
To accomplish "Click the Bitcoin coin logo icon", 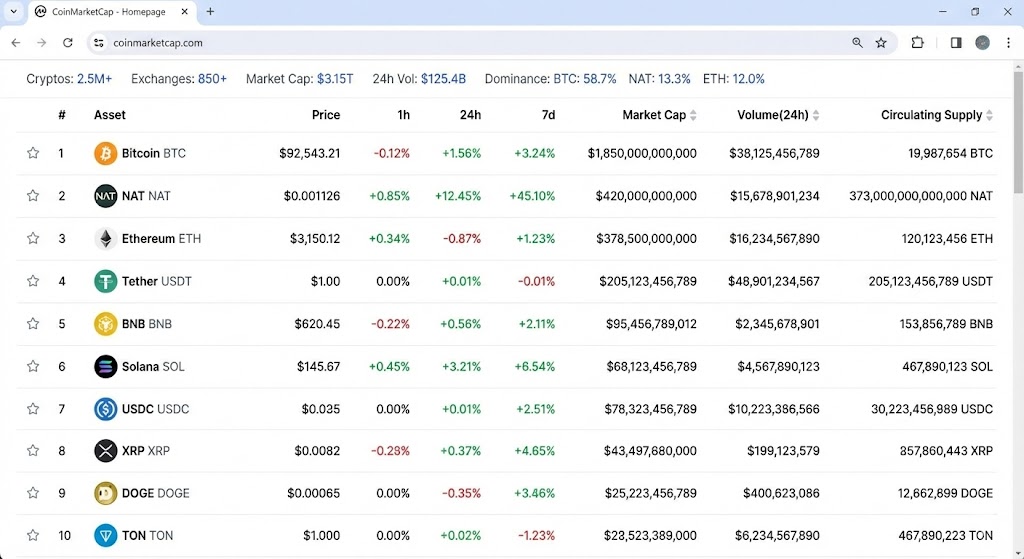I will pos(105,153).
